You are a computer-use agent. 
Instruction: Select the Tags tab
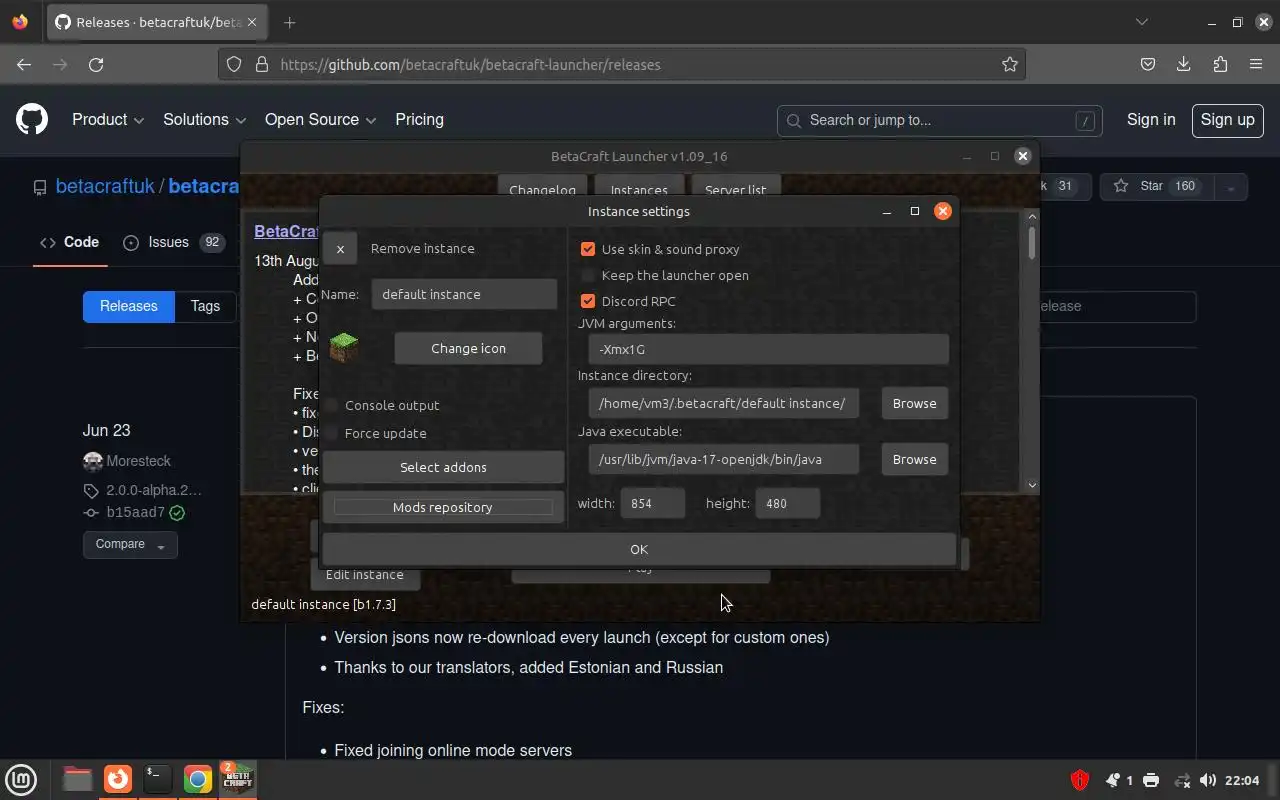coord(205,306)
